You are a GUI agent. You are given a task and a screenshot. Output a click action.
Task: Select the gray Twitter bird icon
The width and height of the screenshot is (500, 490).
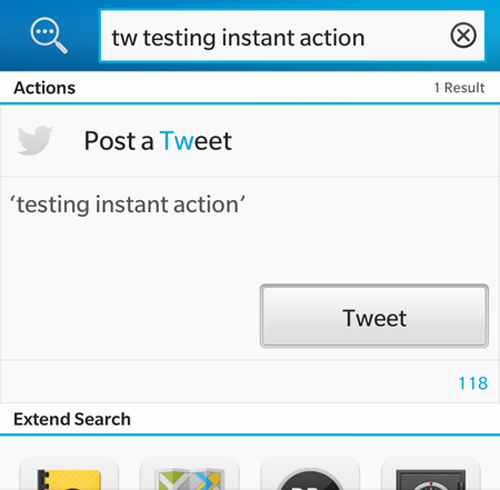35,140
